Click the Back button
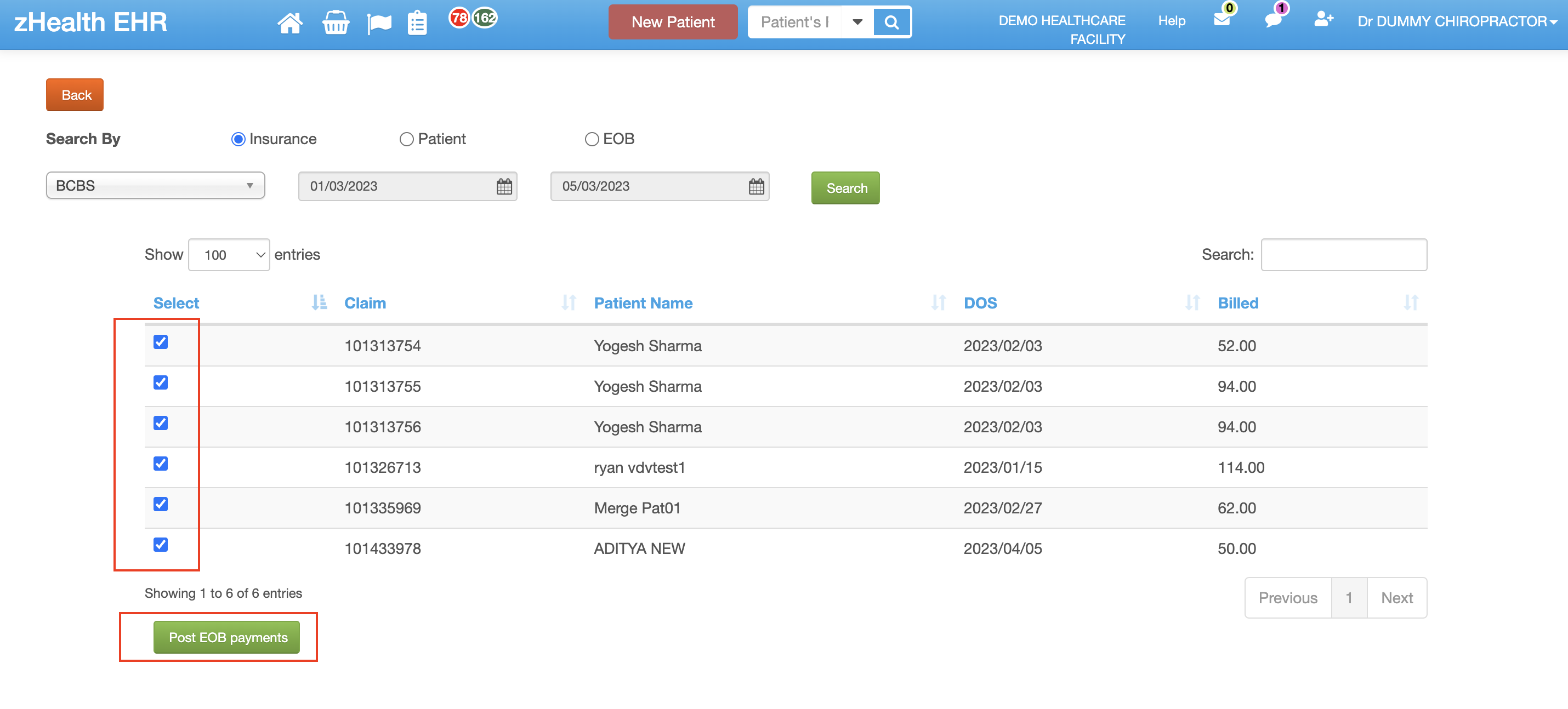 [x=75, y=95]
